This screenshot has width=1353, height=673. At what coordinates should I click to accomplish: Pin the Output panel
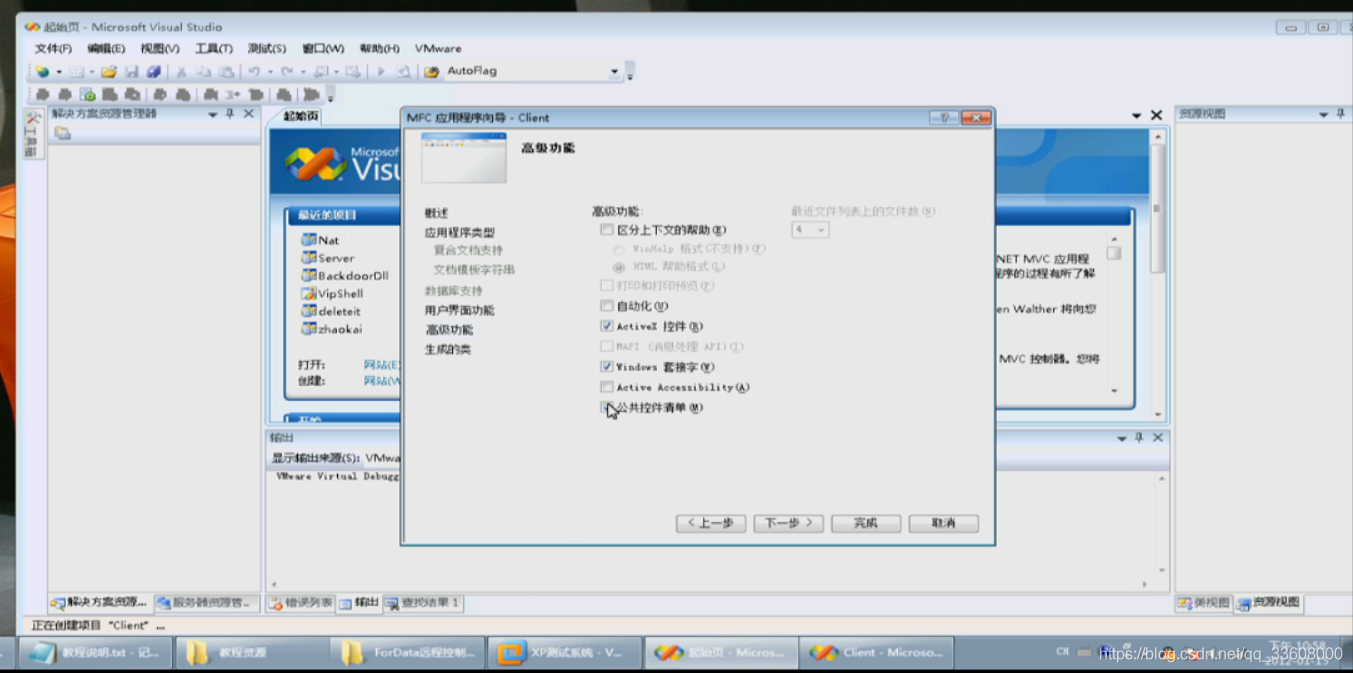coord(1138,438)
